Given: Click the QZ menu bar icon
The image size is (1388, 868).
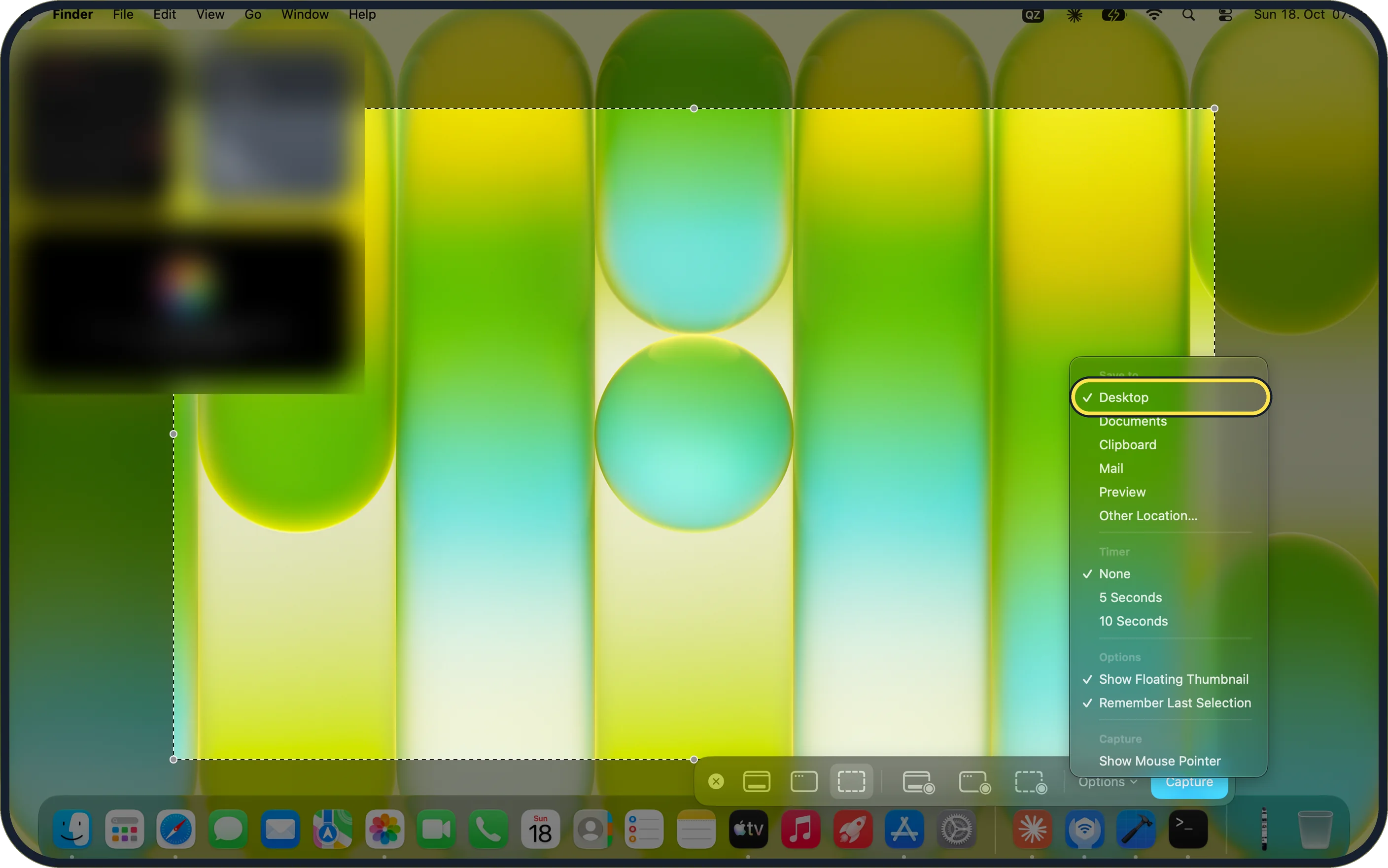Looking at the screenshot, I should (x=1033, y=15).
